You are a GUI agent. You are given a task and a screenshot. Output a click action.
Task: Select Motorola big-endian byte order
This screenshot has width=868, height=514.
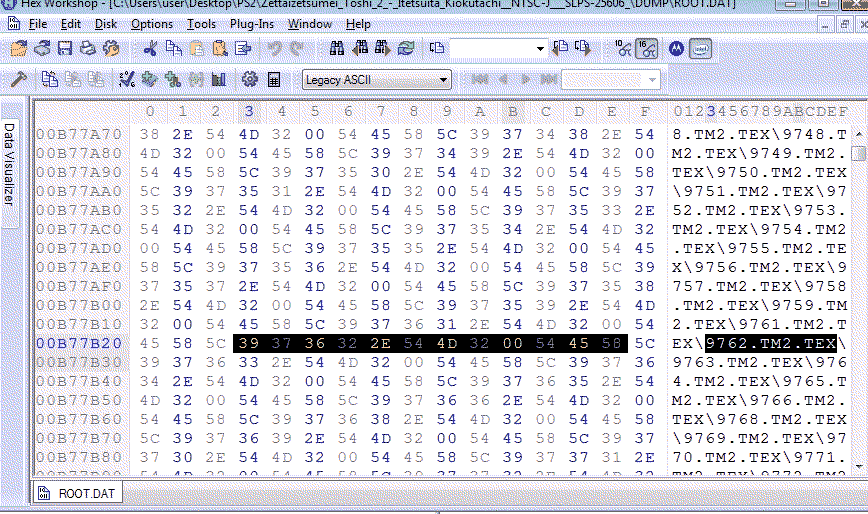coord(676,49)
